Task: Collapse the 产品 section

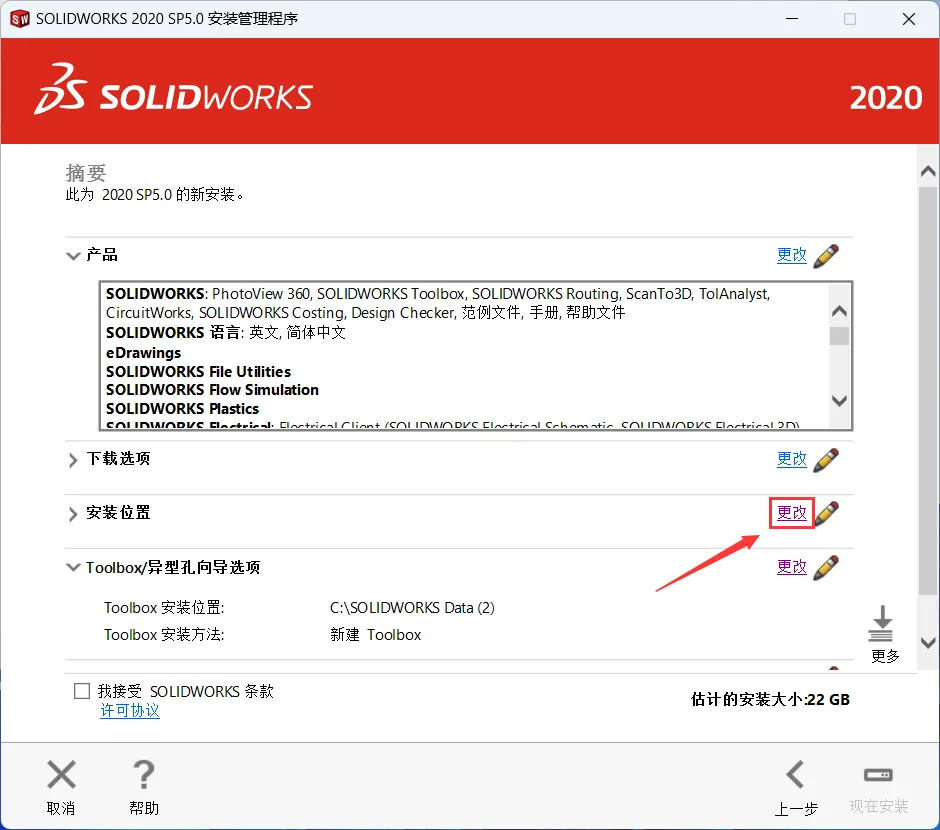Action: point(73,256)
